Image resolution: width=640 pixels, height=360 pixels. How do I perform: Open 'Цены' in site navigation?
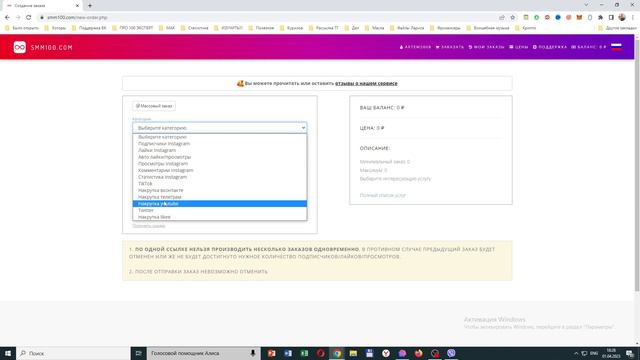tap(518, 47)
